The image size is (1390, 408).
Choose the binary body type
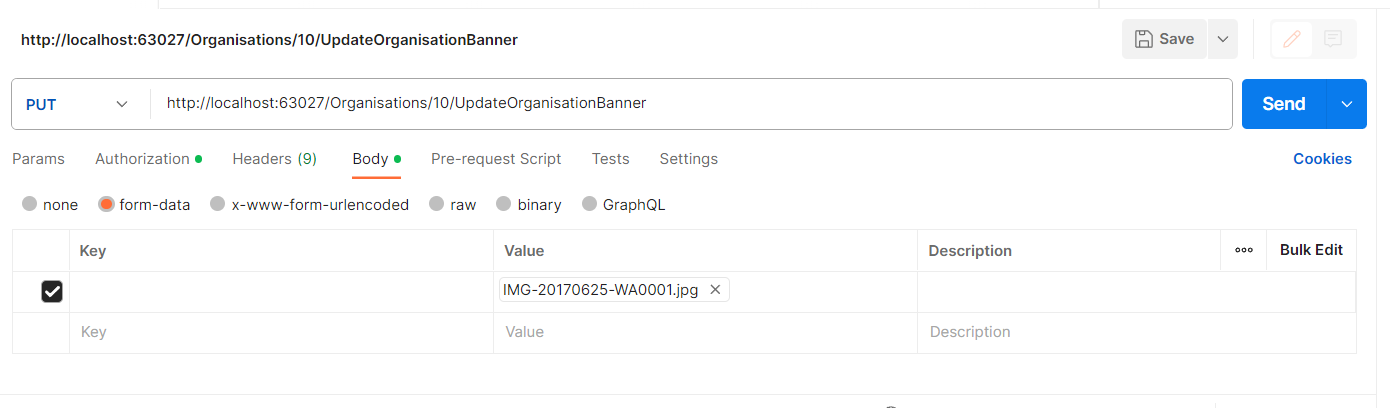[x=504, y=204]
